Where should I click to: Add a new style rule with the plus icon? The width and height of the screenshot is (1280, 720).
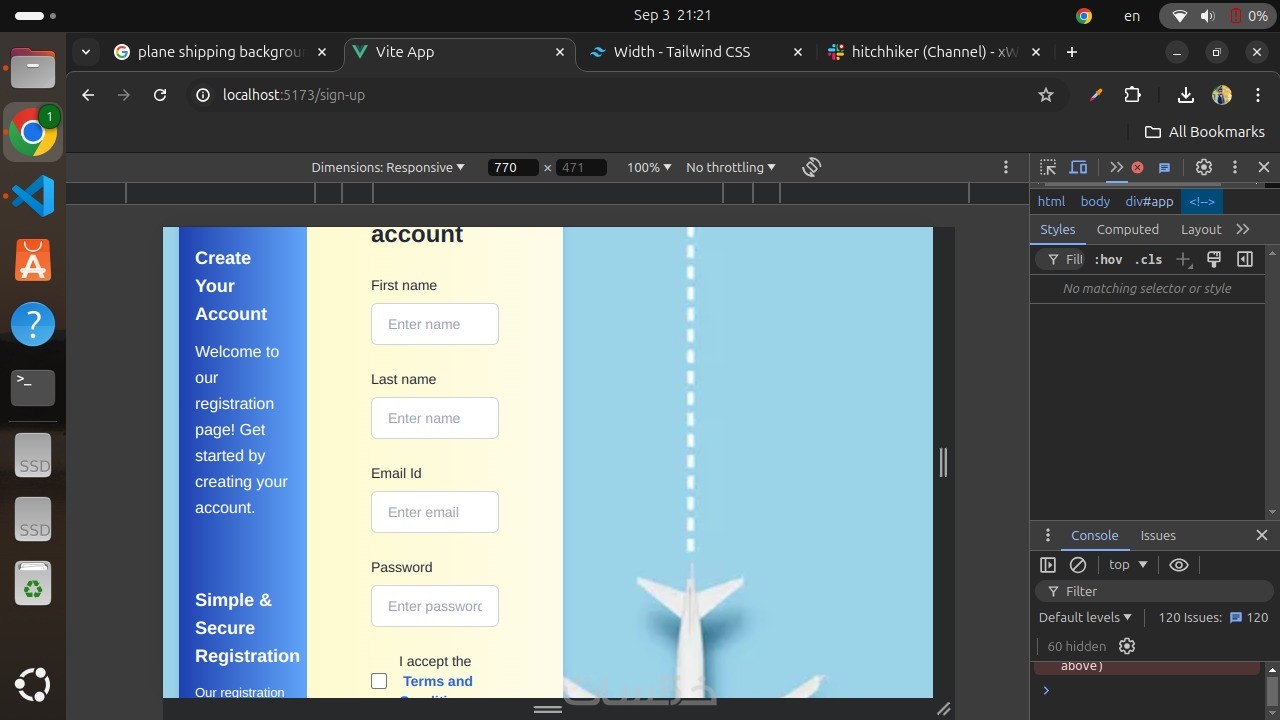[x=1183, y=260]
